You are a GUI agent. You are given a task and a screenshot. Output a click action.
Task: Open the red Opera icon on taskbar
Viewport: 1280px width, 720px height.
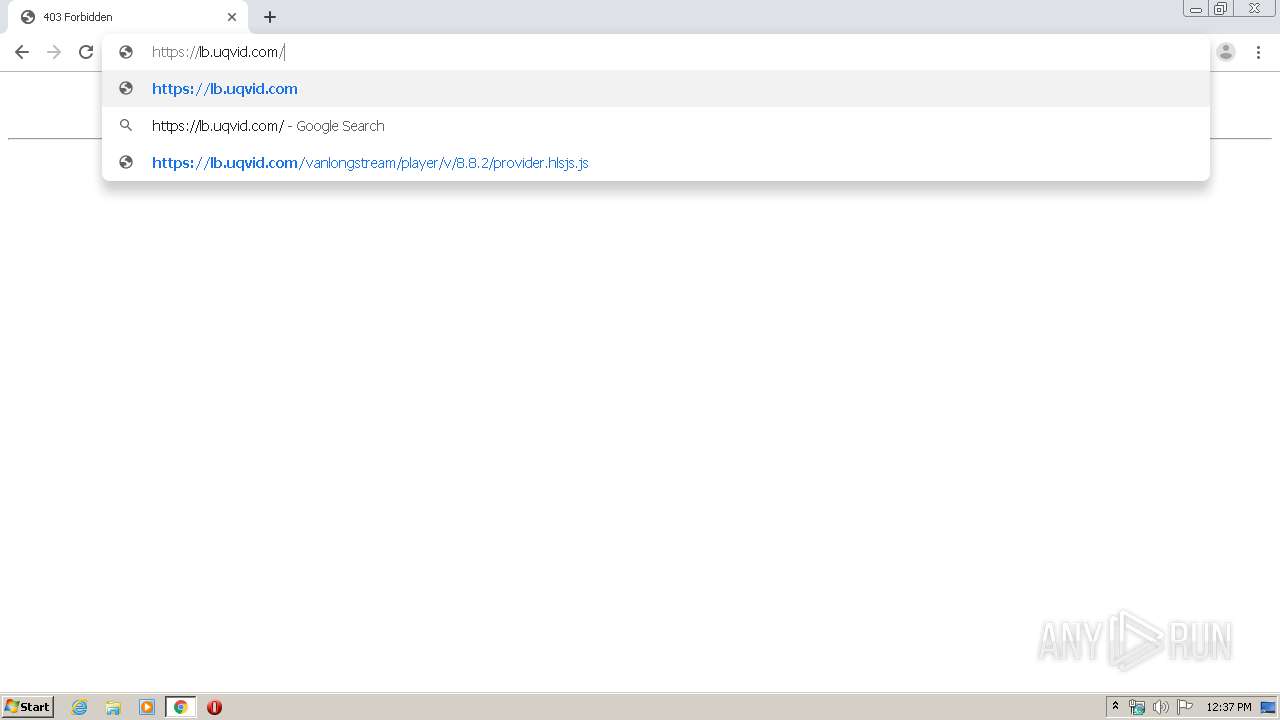point(214,707)
